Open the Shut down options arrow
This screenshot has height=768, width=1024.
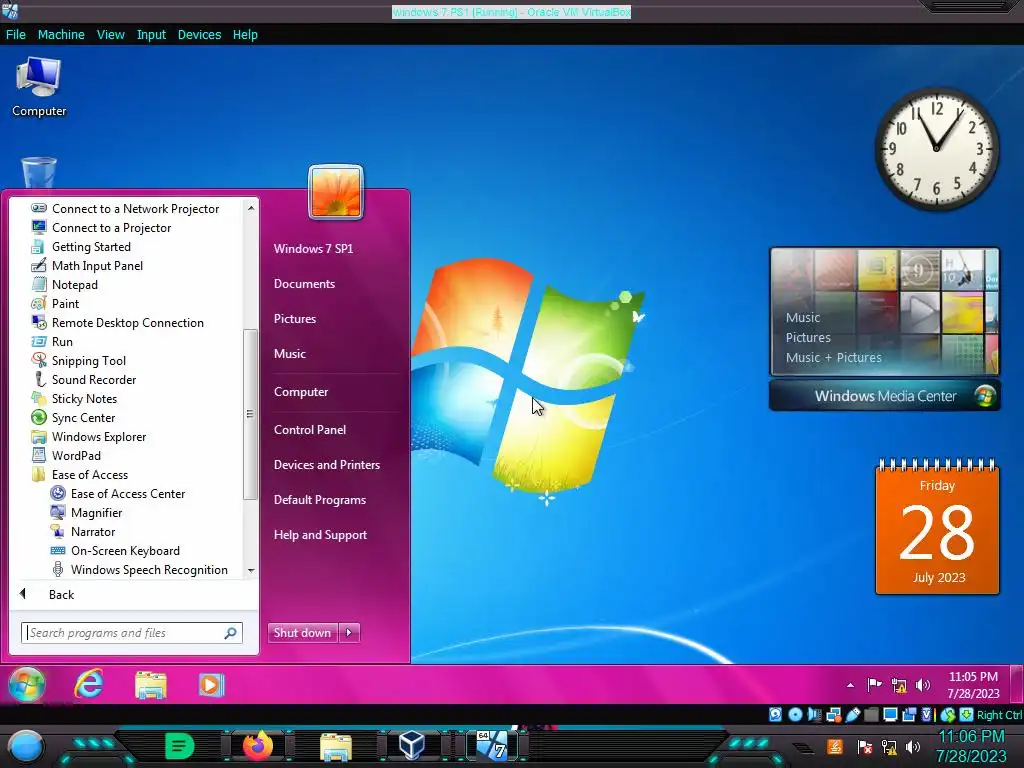349,632
